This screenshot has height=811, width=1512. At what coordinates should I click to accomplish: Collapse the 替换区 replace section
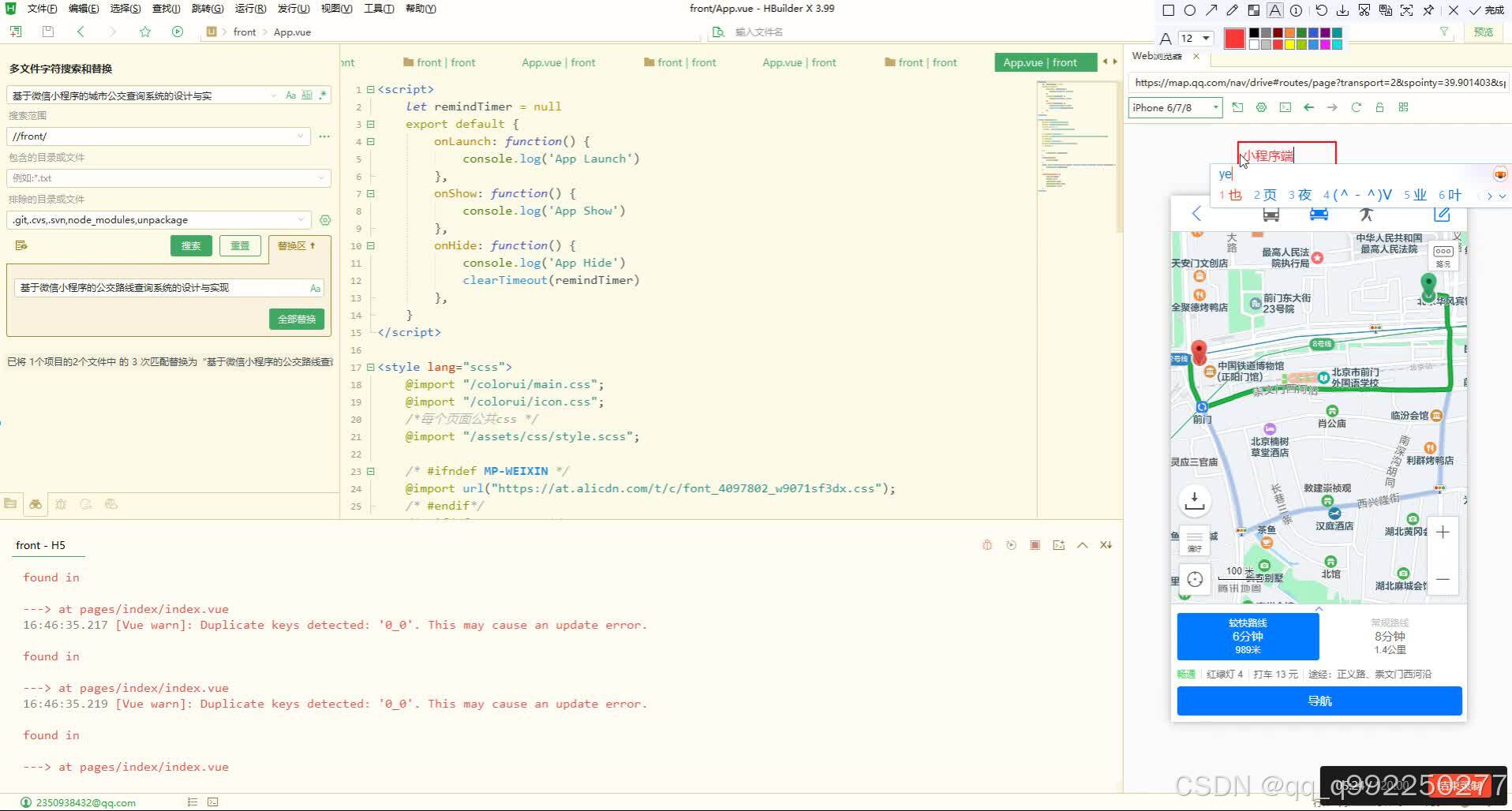(x=297, y=246)
